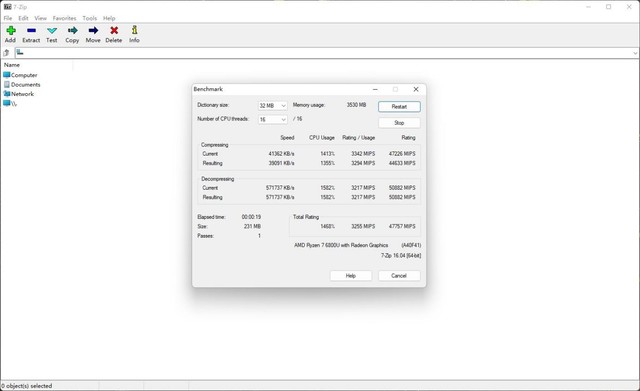Click the red Delete toolbar icon
640x391 pixels.
[x=114, y=31]
